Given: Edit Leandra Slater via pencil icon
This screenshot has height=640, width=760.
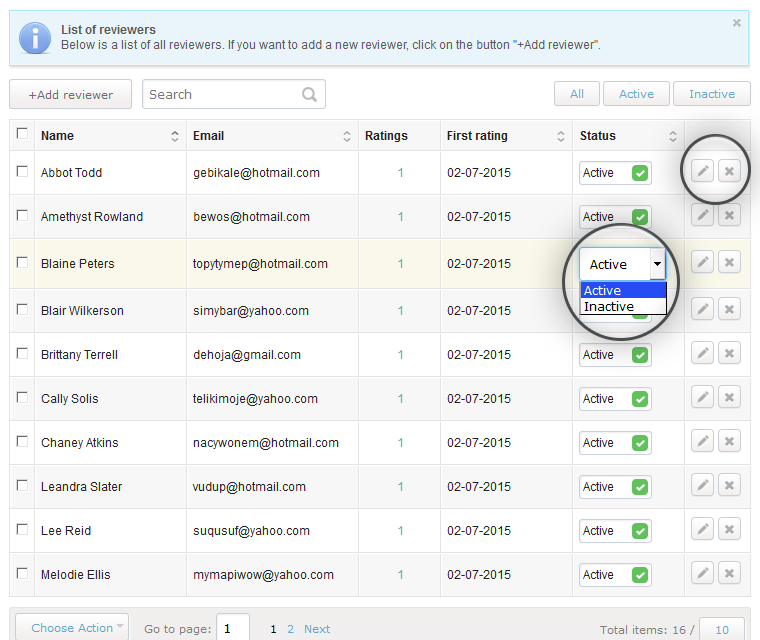Looking at the screenshot, I should click(x=702, y=485).
